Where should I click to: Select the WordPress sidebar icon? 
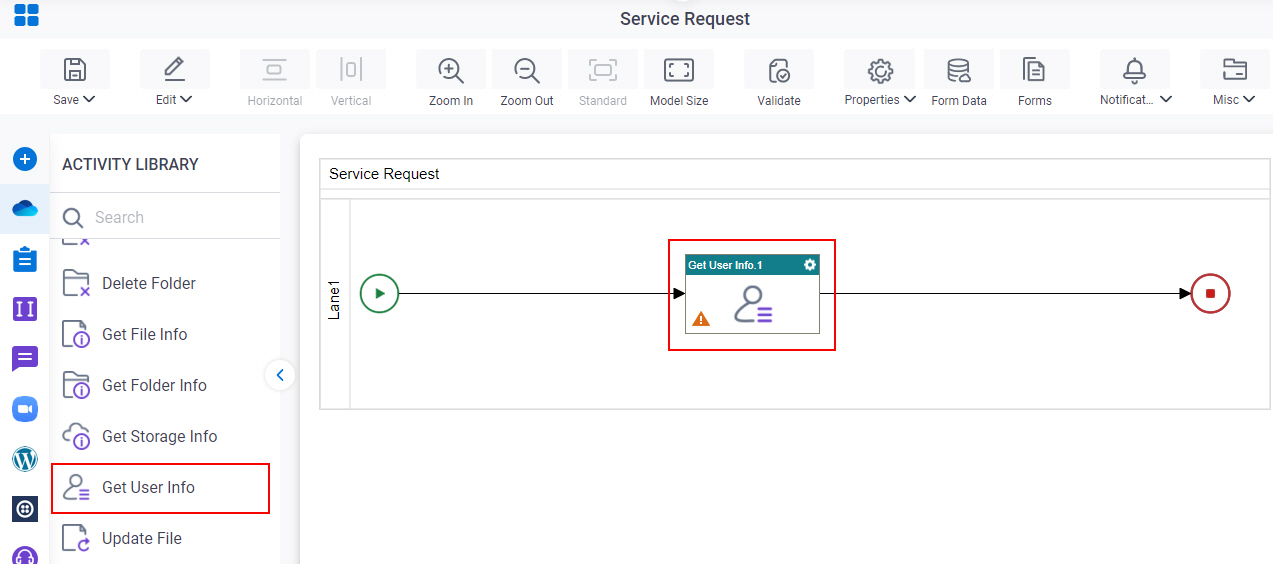pos(25,459)
